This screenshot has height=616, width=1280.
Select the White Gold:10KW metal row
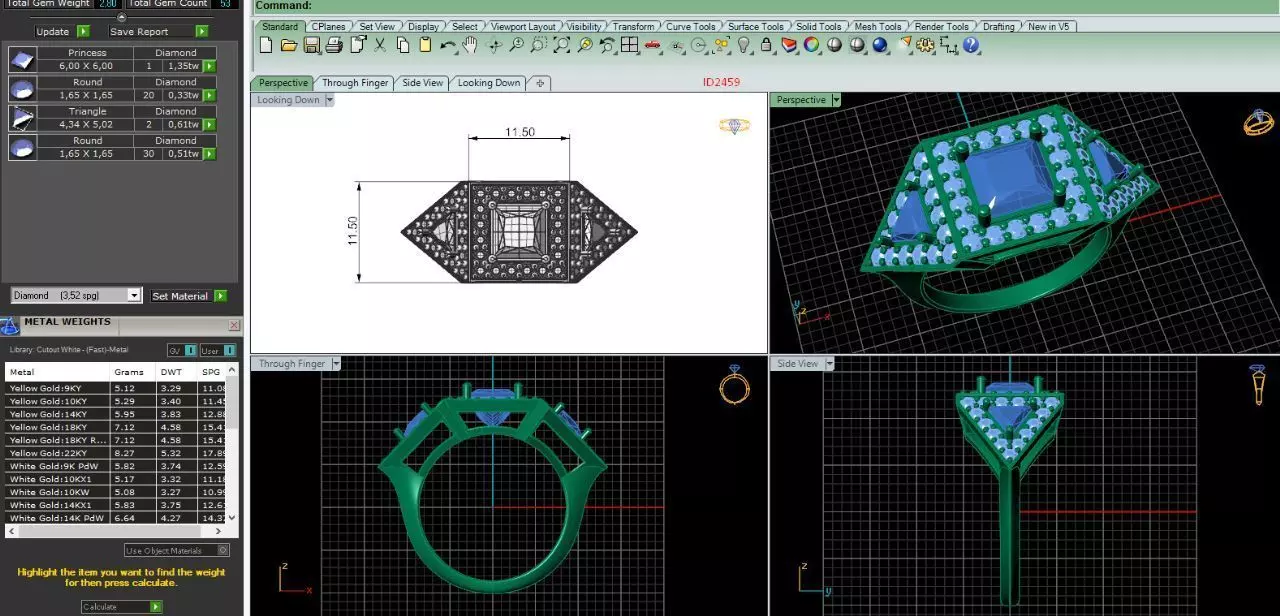click(115, 492)
